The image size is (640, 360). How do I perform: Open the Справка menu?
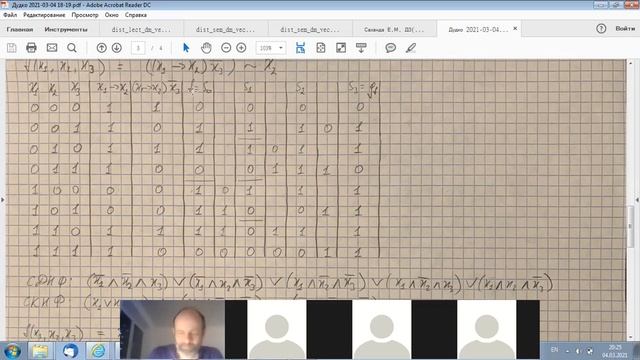[x=136, y=15]
